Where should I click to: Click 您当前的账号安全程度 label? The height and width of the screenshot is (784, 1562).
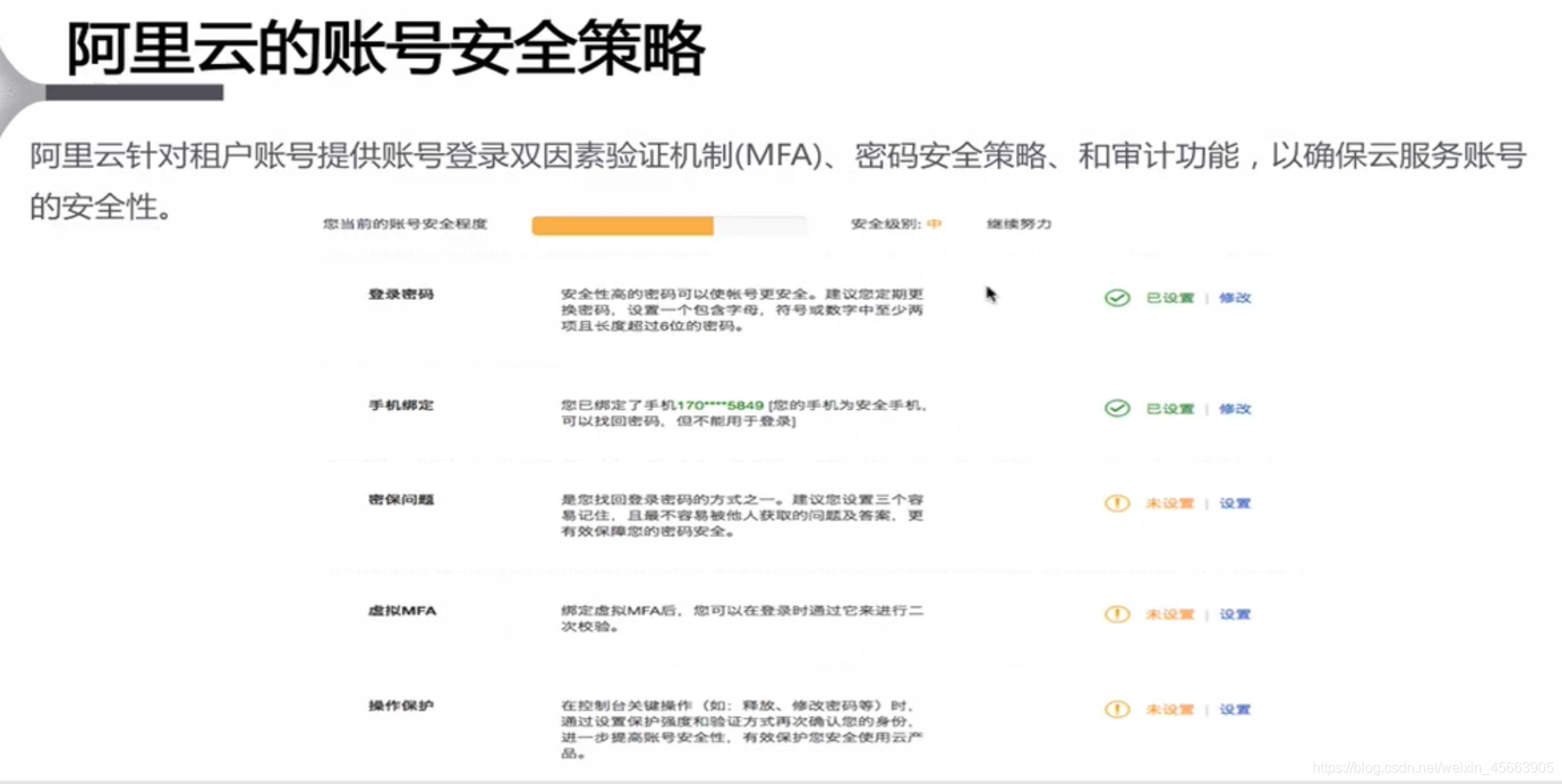point(405,224)
